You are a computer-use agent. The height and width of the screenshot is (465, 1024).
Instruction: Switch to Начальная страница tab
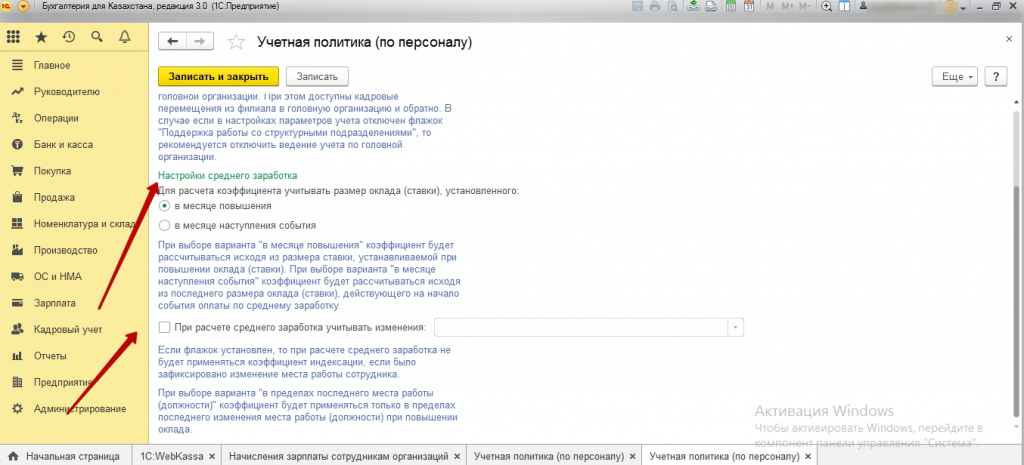point(65,456)
